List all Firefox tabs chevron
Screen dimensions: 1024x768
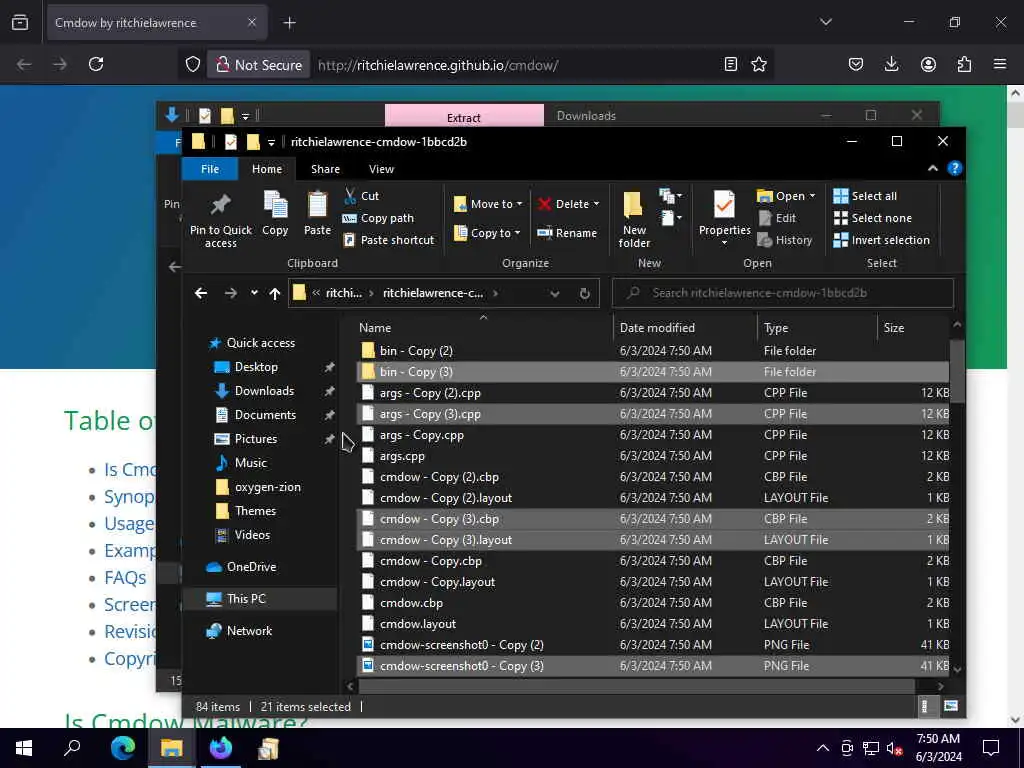[825, 22]
